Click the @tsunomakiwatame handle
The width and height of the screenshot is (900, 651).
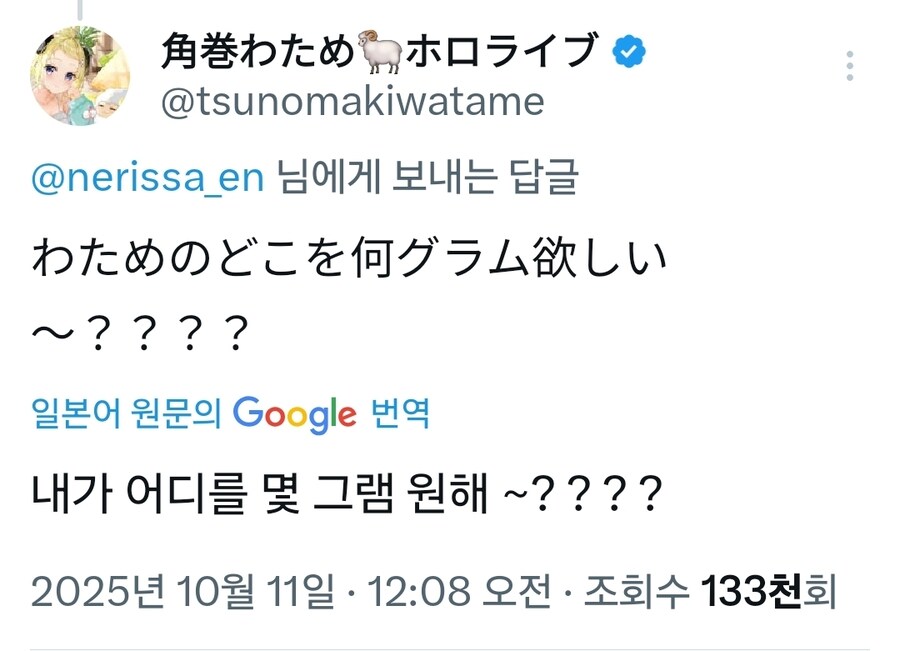tap(352, 102)
